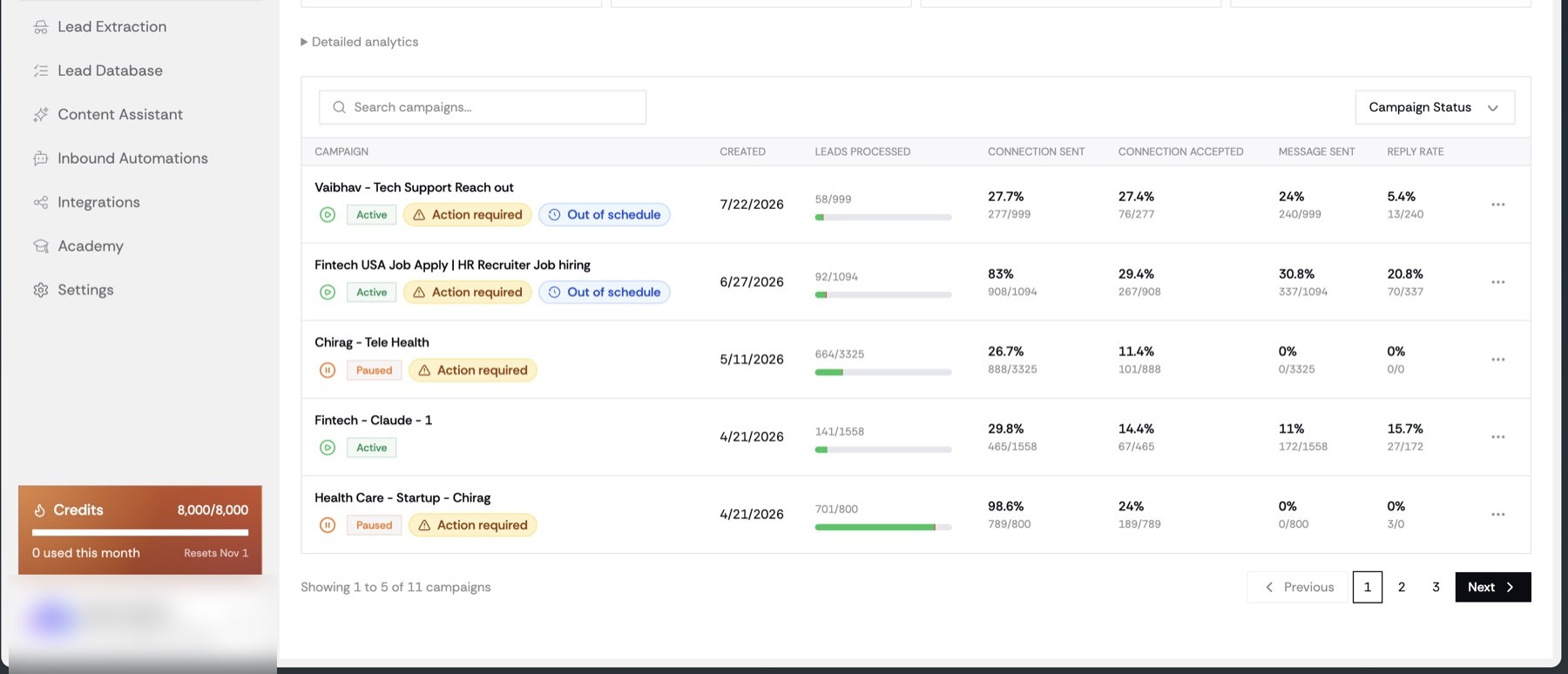The height and width of the screenshot is (674, 1568).
Task: Click the Integrations nodes icon
Action: click(x=41, y=202)
